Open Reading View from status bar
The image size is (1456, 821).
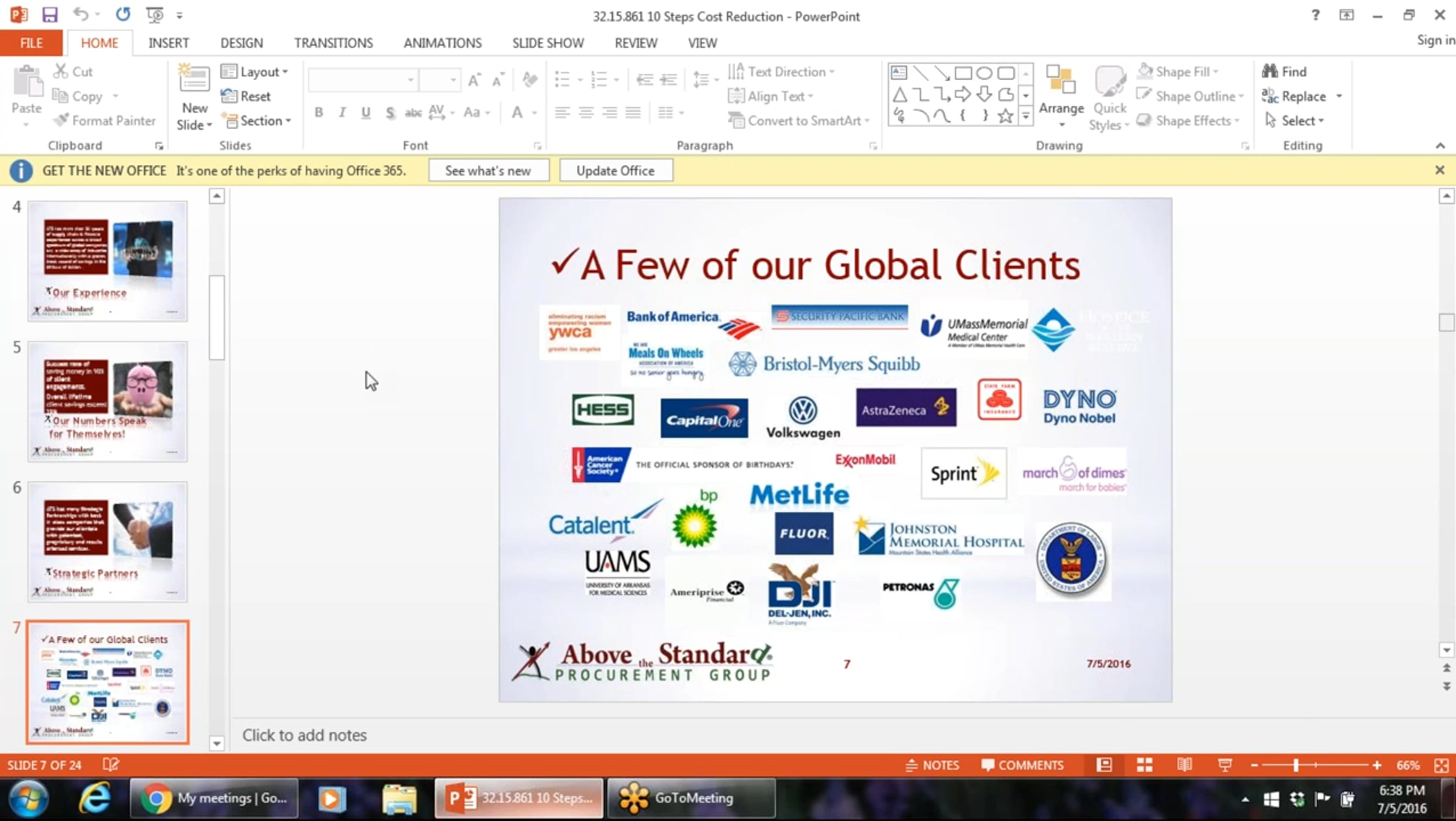click(x=1184, y=765)
